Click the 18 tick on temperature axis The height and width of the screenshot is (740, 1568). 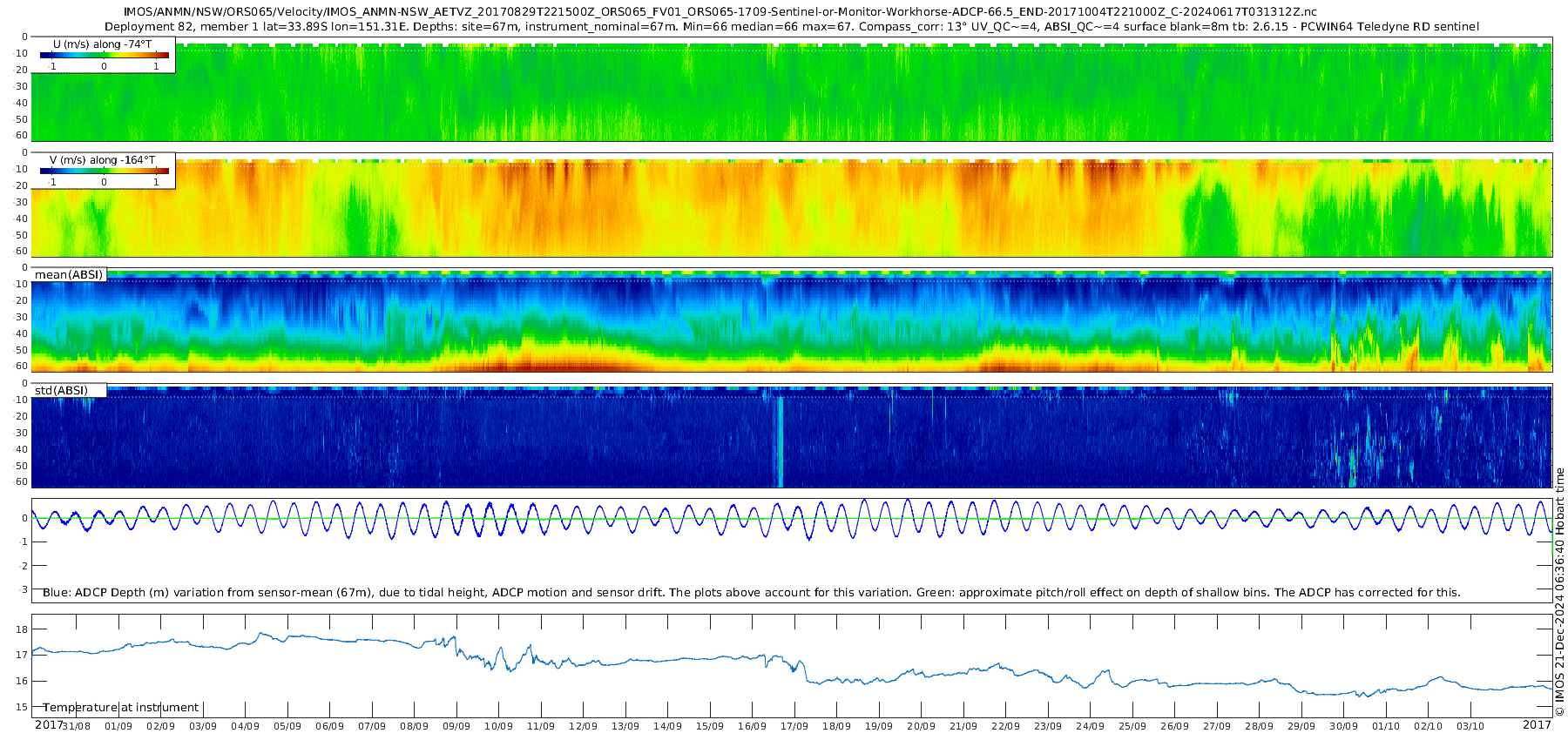(23, 629)
